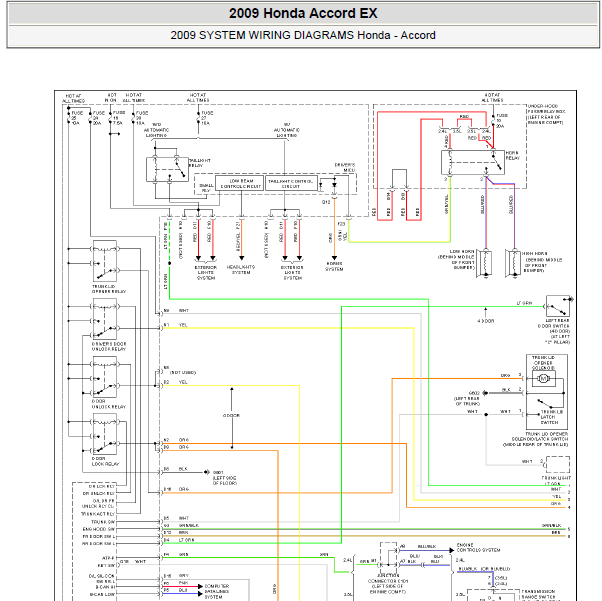Click the '(NOT USED)' label beside the YEL wire

[x=183, y=373]
